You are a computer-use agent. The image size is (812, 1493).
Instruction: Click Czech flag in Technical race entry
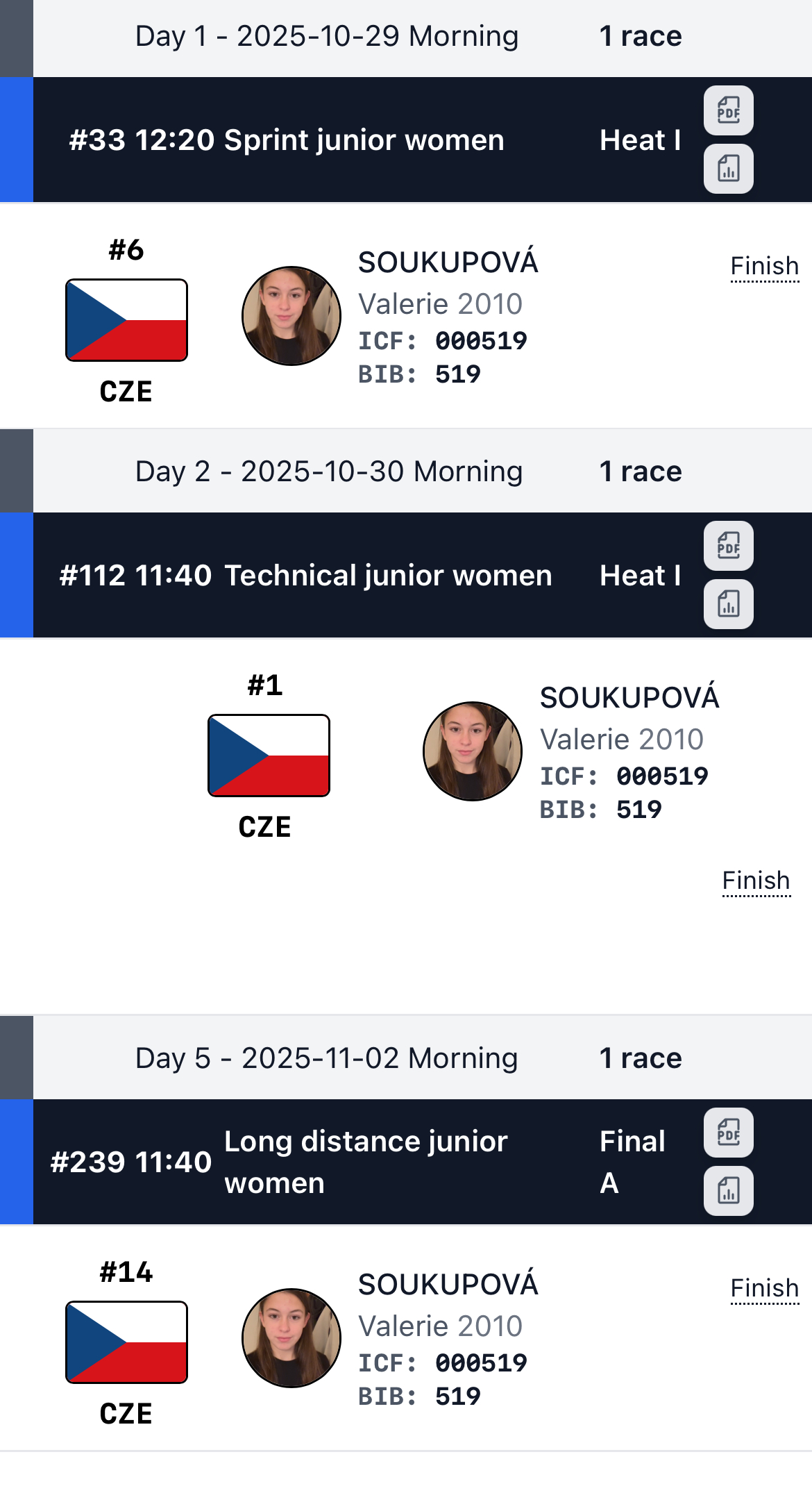[269, 756]
